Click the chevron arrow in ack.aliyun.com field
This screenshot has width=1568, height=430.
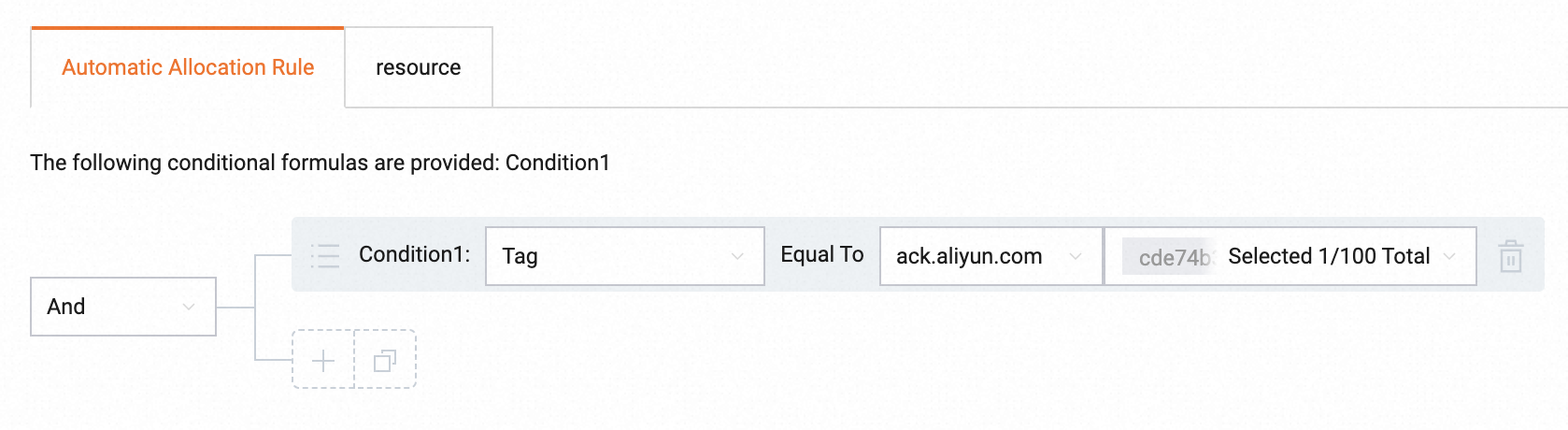coord(1076,256)
